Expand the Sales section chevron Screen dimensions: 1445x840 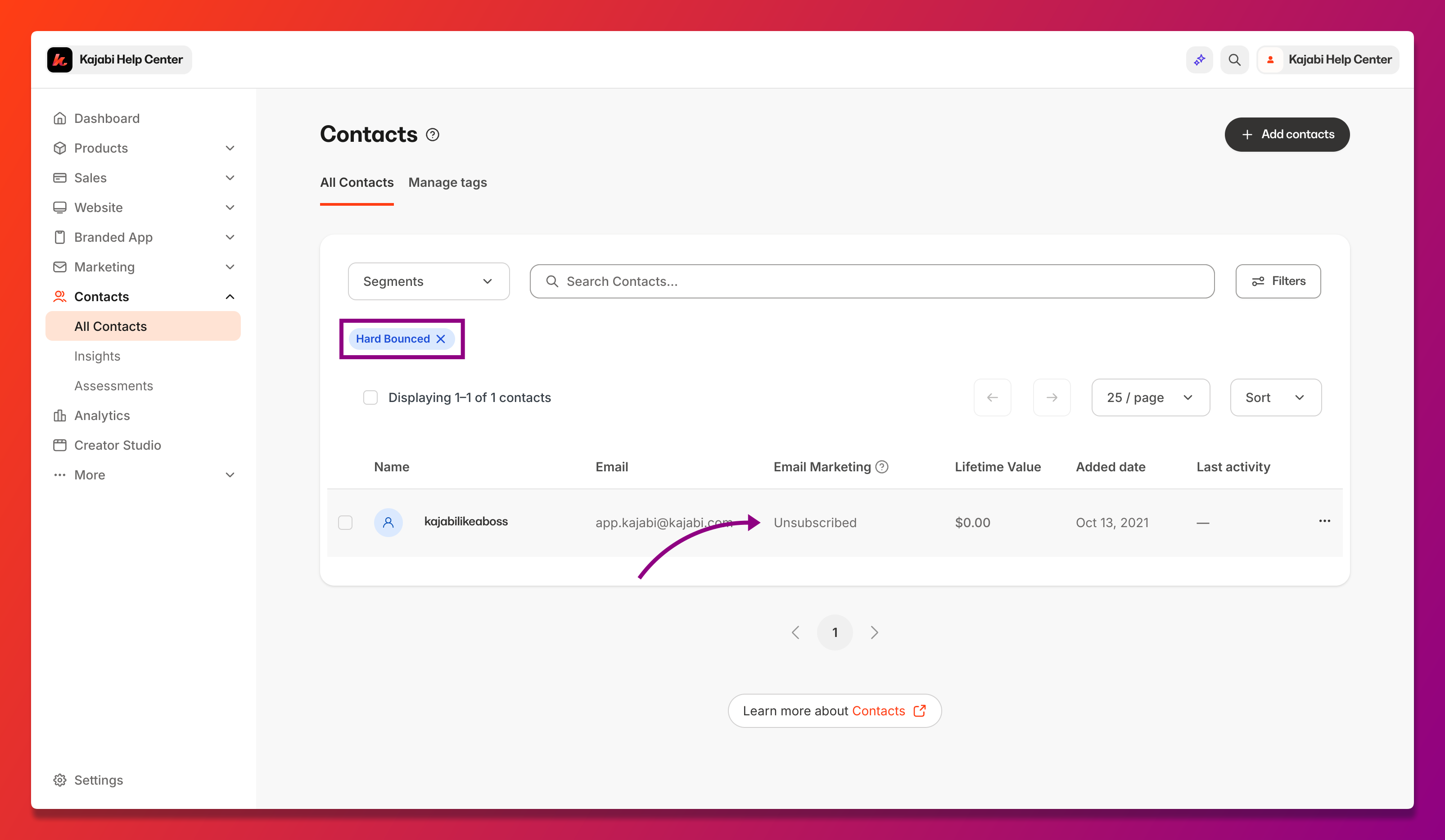tap(230, 178)
